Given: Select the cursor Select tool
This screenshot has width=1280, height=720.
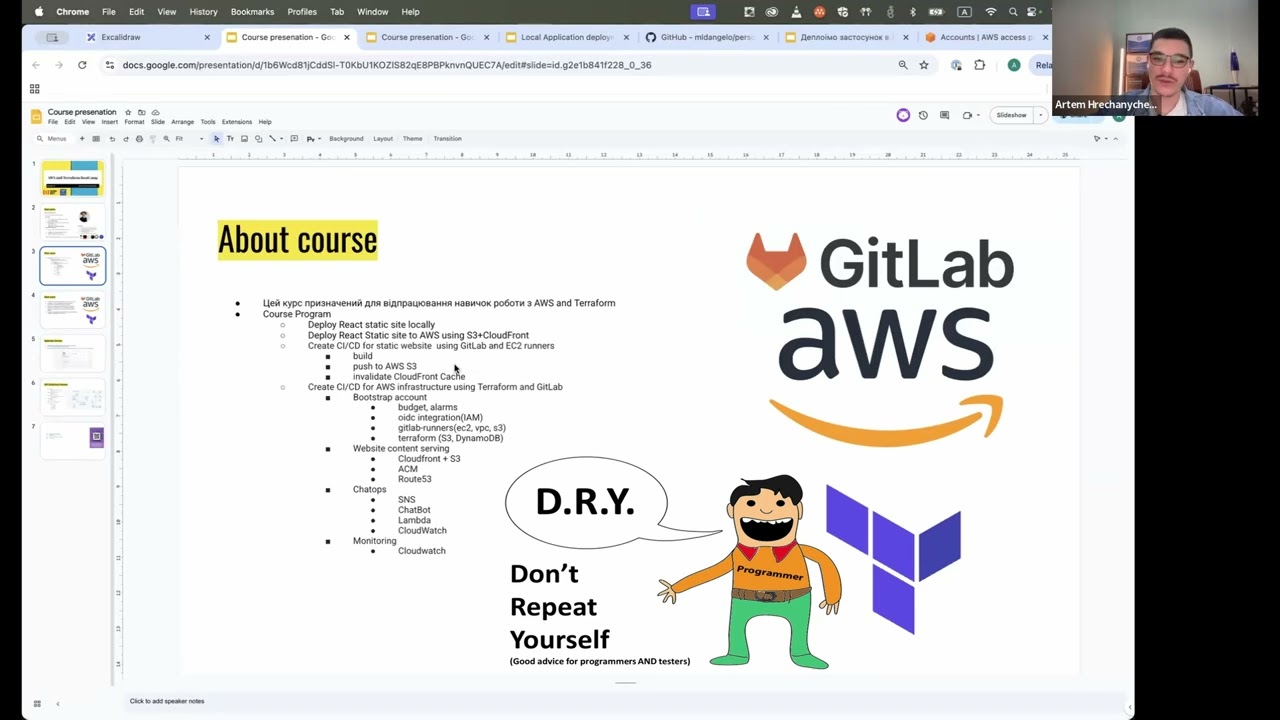Looking at the screenshot, I should [217, 138].
